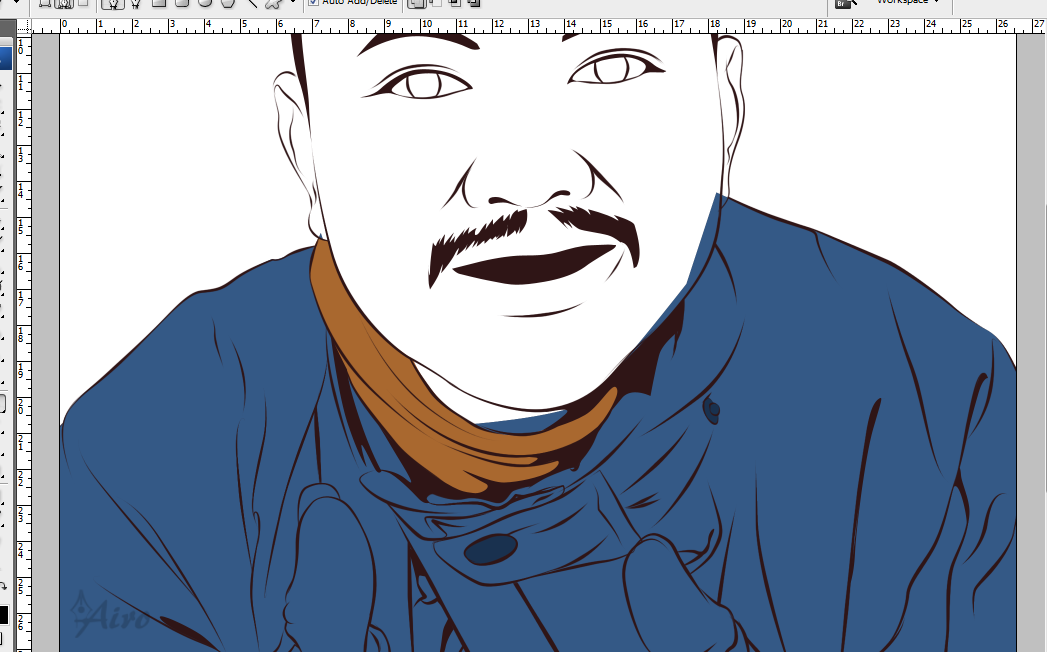This screenshot has width=1047, height=652.
Task: Open the Workspace dropdown
Action: 907,3
